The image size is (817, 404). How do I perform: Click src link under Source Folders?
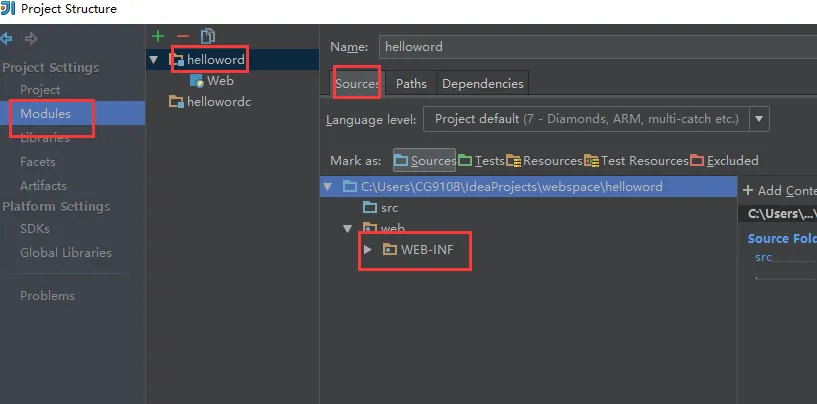click(x=763, y=258)
